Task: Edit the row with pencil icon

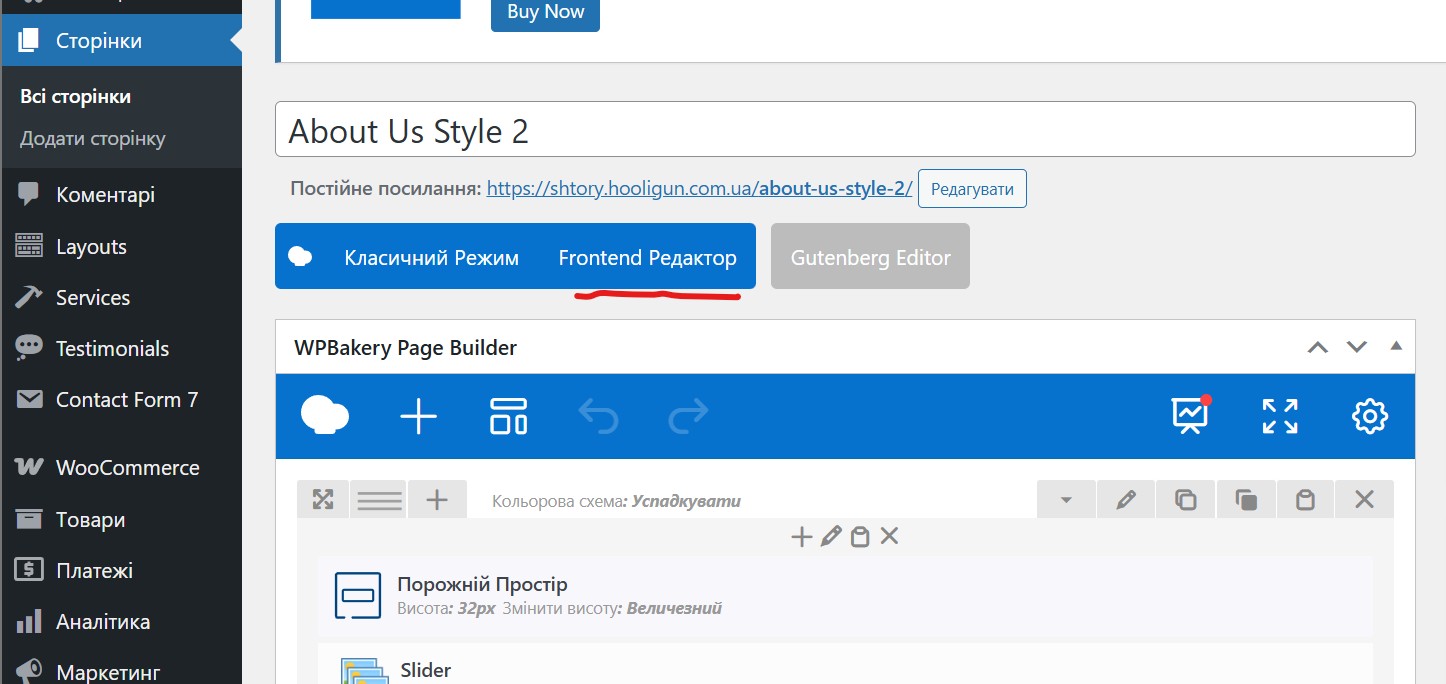Action: (1126, 500)
